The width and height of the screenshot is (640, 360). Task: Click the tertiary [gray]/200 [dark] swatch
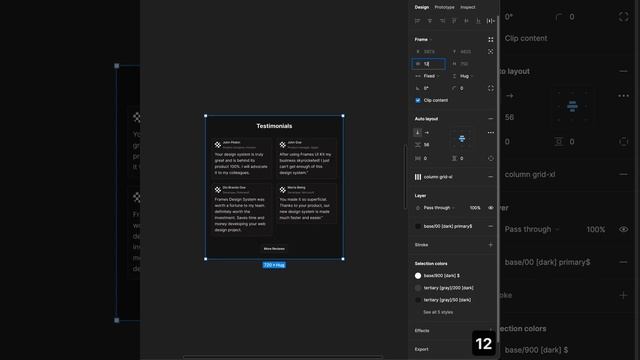click(418, 288)
